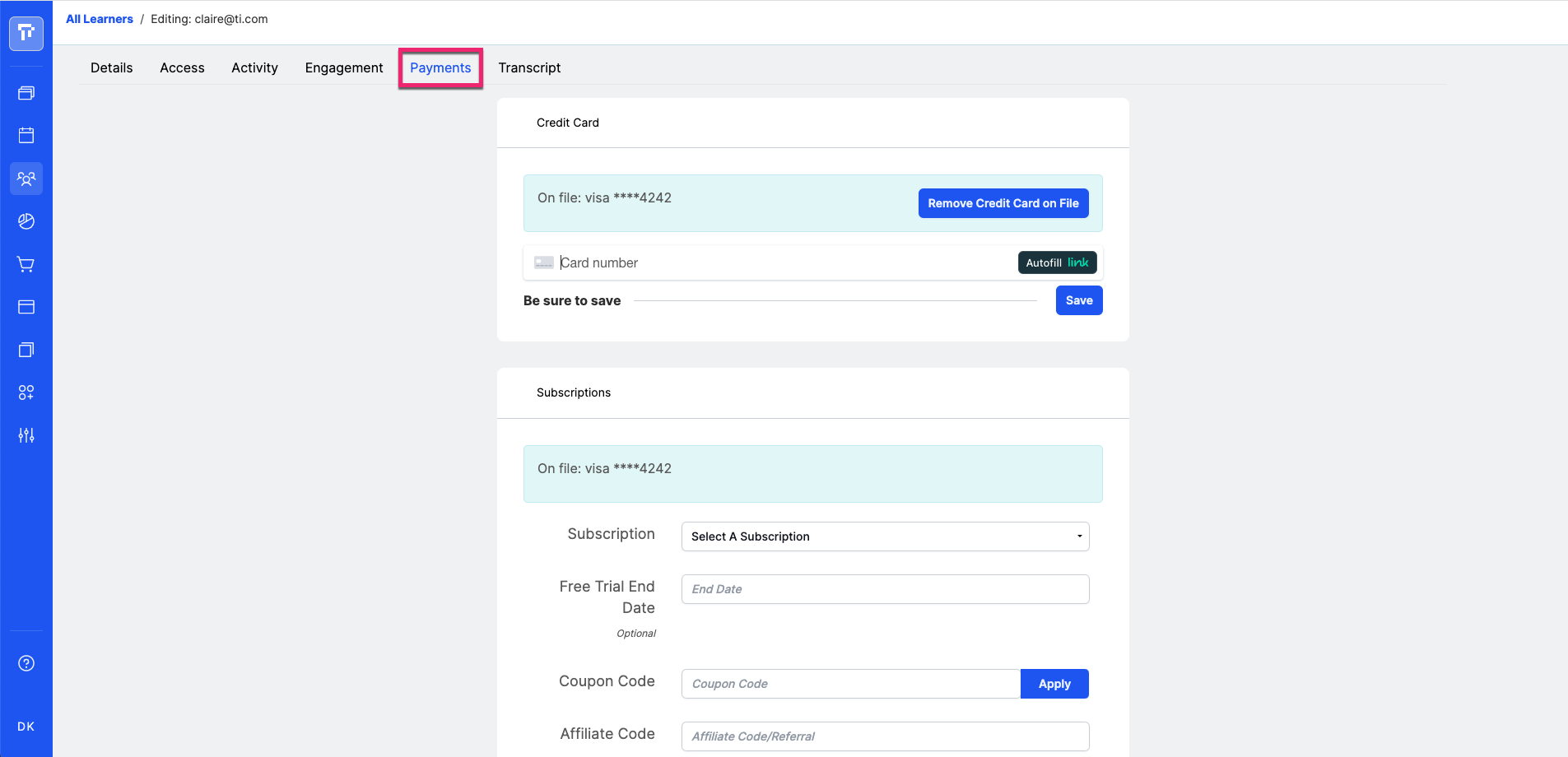Switch to the Transcript tab
Image resolution: width=1568 pixels, height=757 pixels.
pyautogui.click(x=529, y=67)
